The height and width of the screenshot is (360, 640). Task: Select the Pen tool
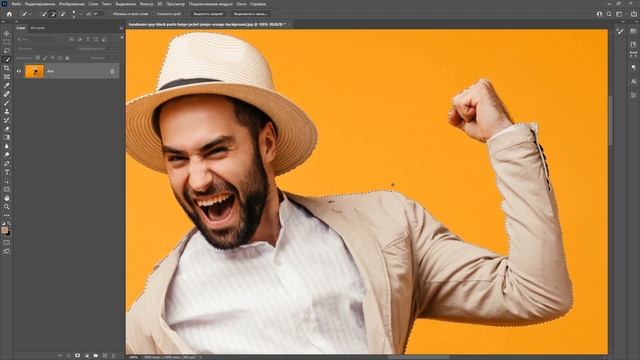7,163
